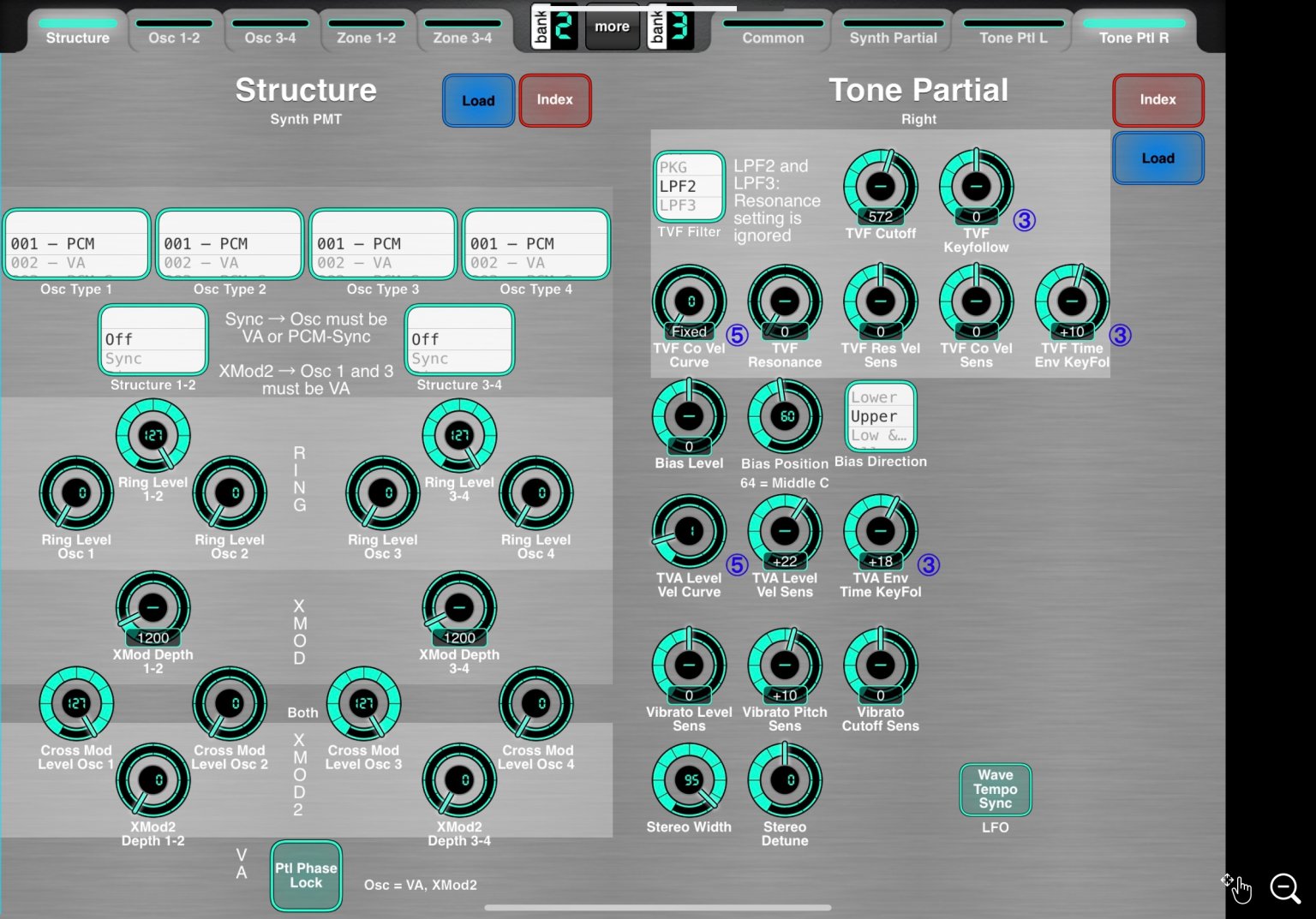Open the Osc Type 1 selector
Image resolution: width=1316 pixels, height=919 pixels.
[x=77, y=244]
